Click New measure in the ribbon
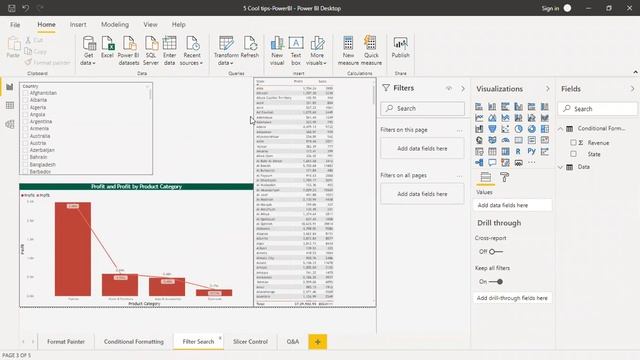This screenshot has width=640, height=360. point(348,51)
